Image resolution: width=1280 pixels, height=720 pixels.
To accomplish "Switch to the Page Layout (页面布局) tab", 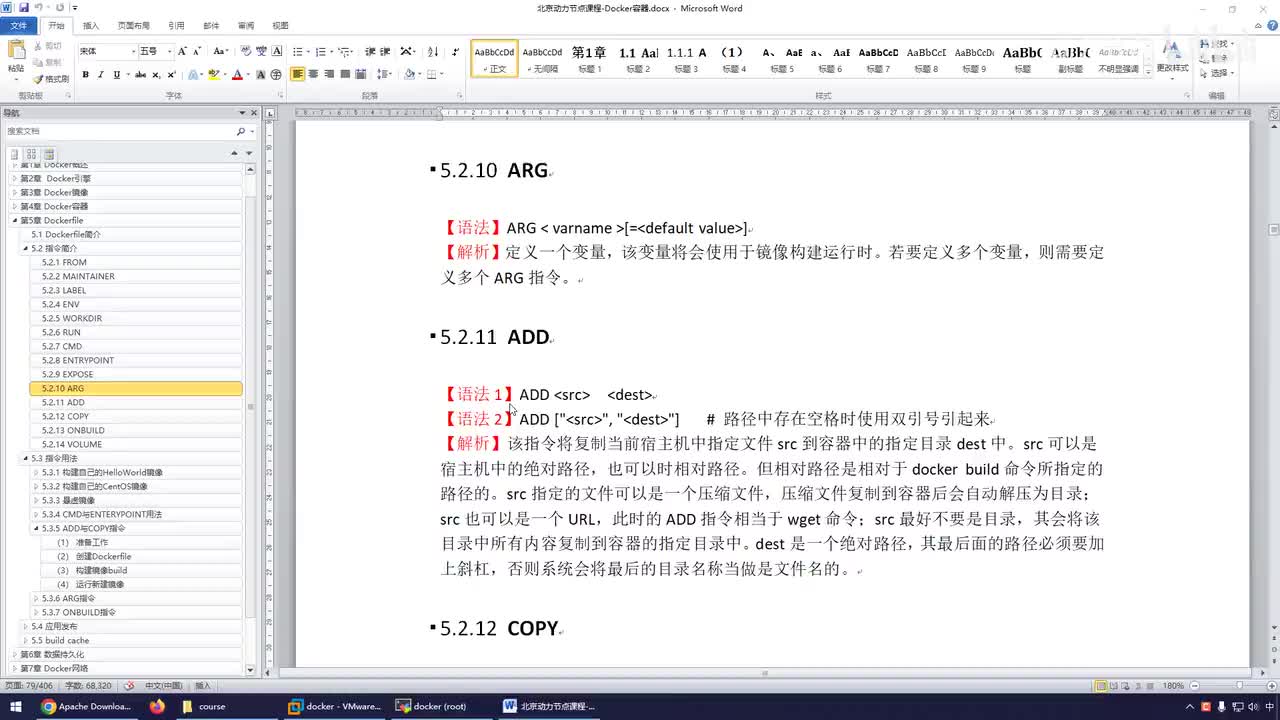I will tap(134, 26).
